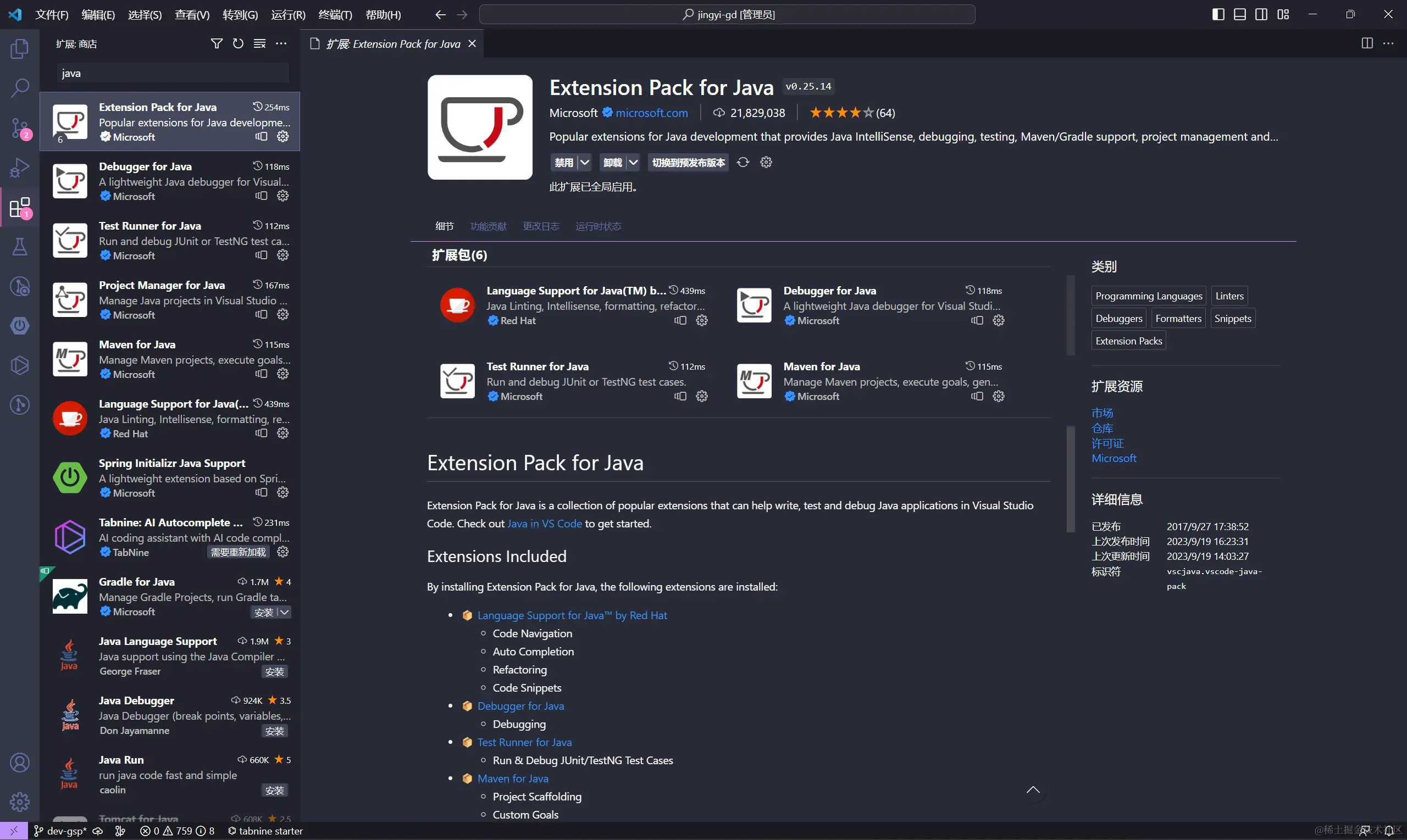This screenshot has height=840, width=1407.
Task: Open the Explorer view in activity bar
Action: point(20,49)
